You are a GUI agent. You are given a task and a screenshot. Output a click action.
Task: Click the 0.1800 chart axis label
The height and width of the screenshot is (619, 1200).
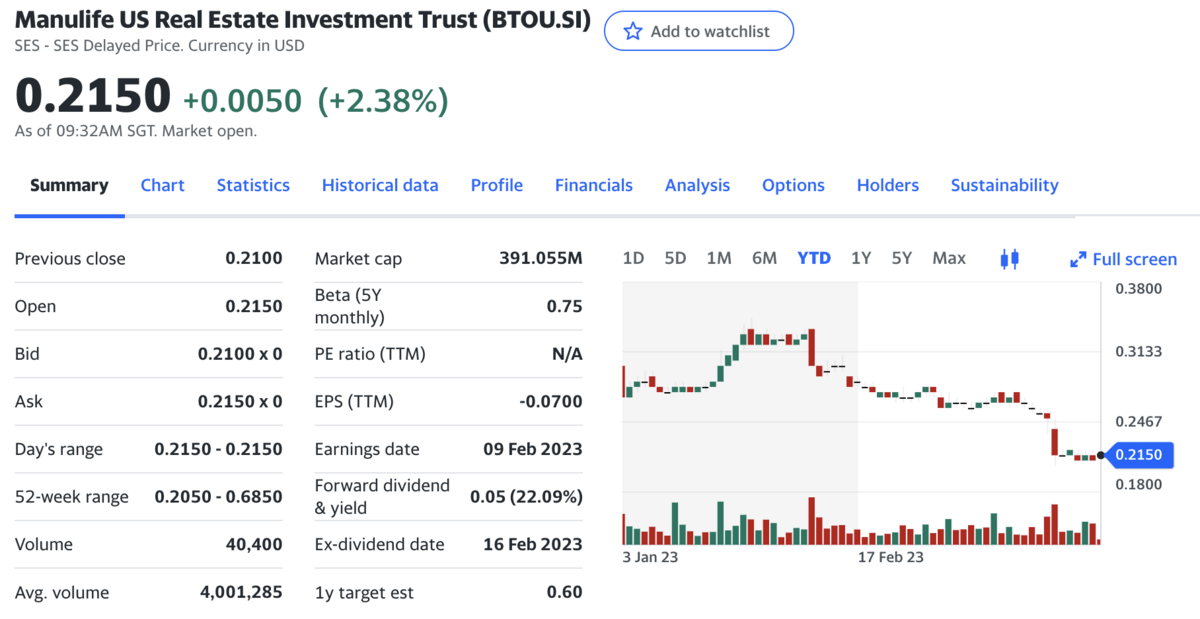(1138, 484)
